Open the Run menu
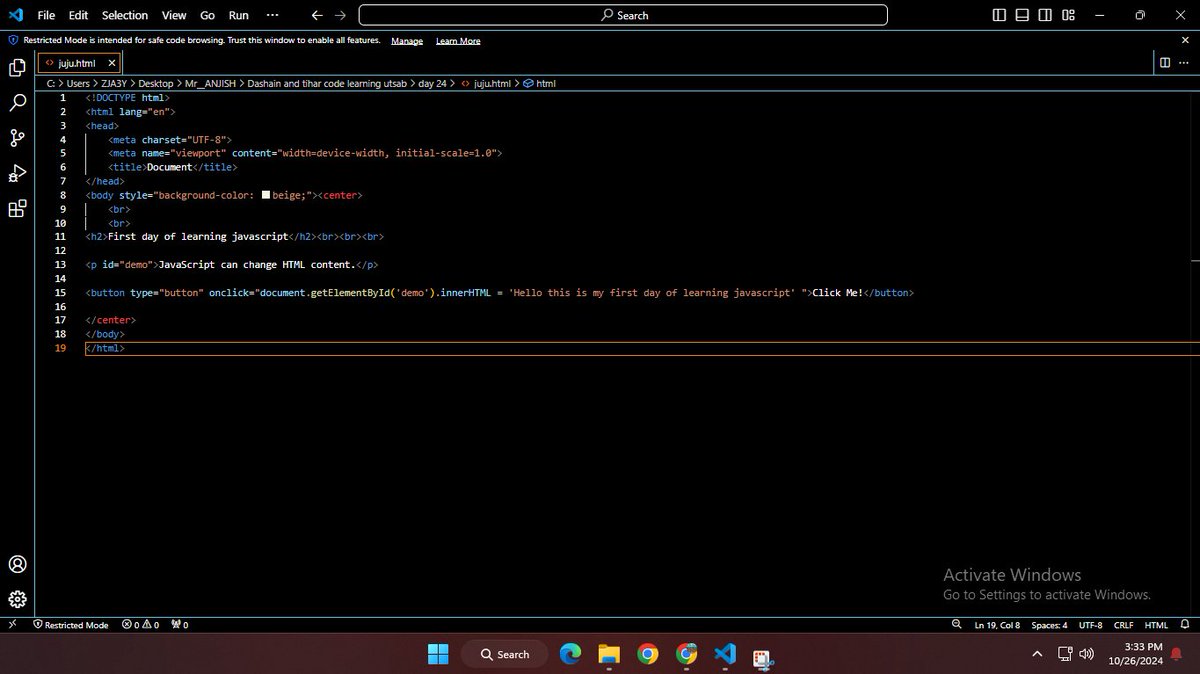This screenshot has height=674, width=1200. [238, 15]
